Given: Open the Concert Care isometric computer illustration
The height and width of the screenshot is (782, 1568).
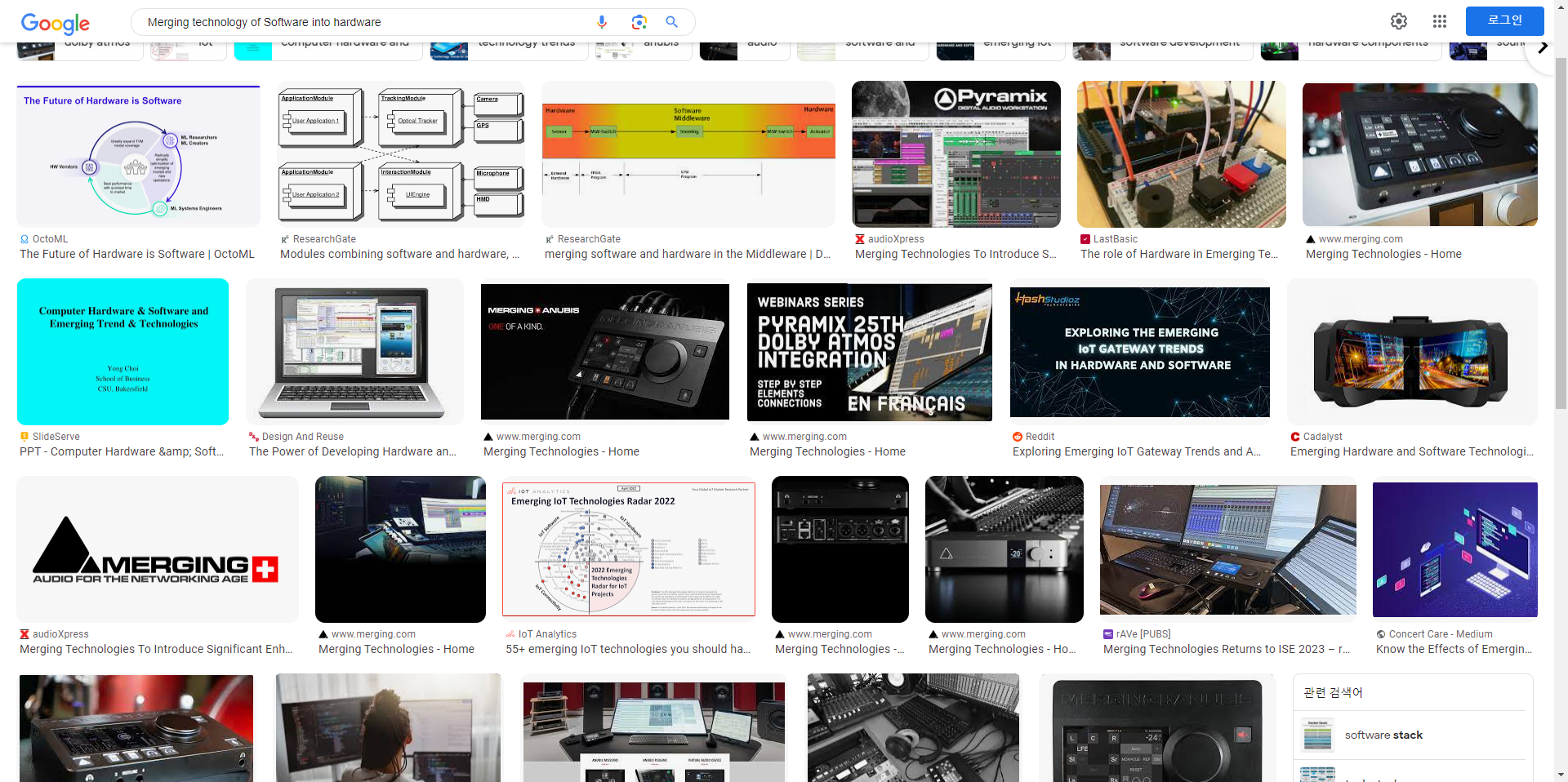Looking at the screenshot, I should (1455, 549).
